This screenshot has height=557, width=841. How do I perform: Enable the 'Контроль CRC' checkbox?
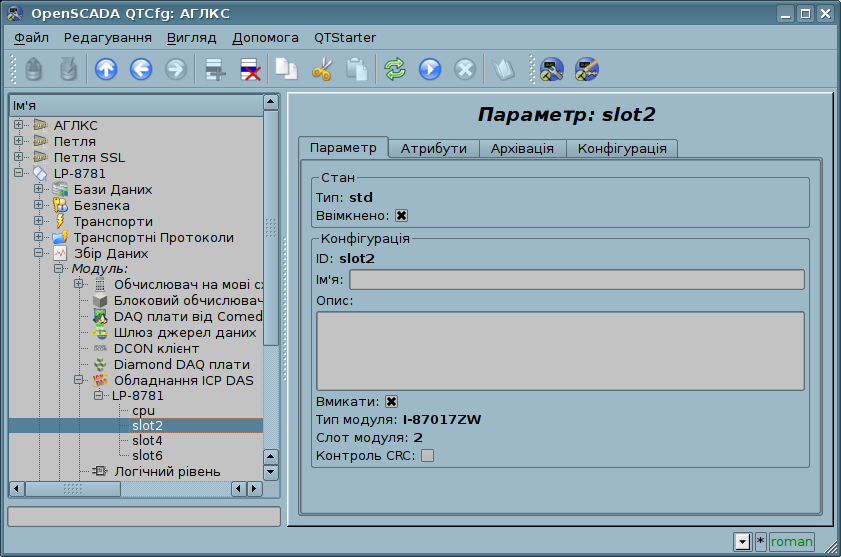click(x=427, y=456)
